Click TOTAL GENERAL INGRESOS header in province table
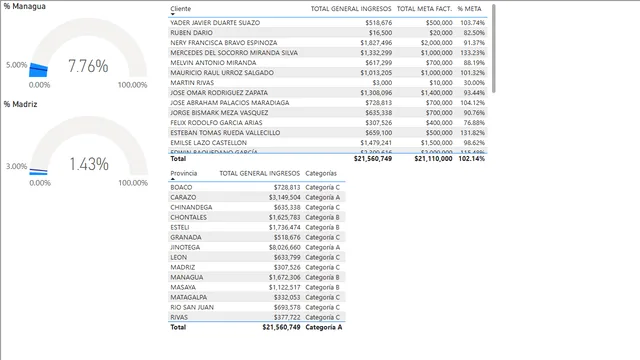The height and width of the screenshot is (360, 640). 260,173
